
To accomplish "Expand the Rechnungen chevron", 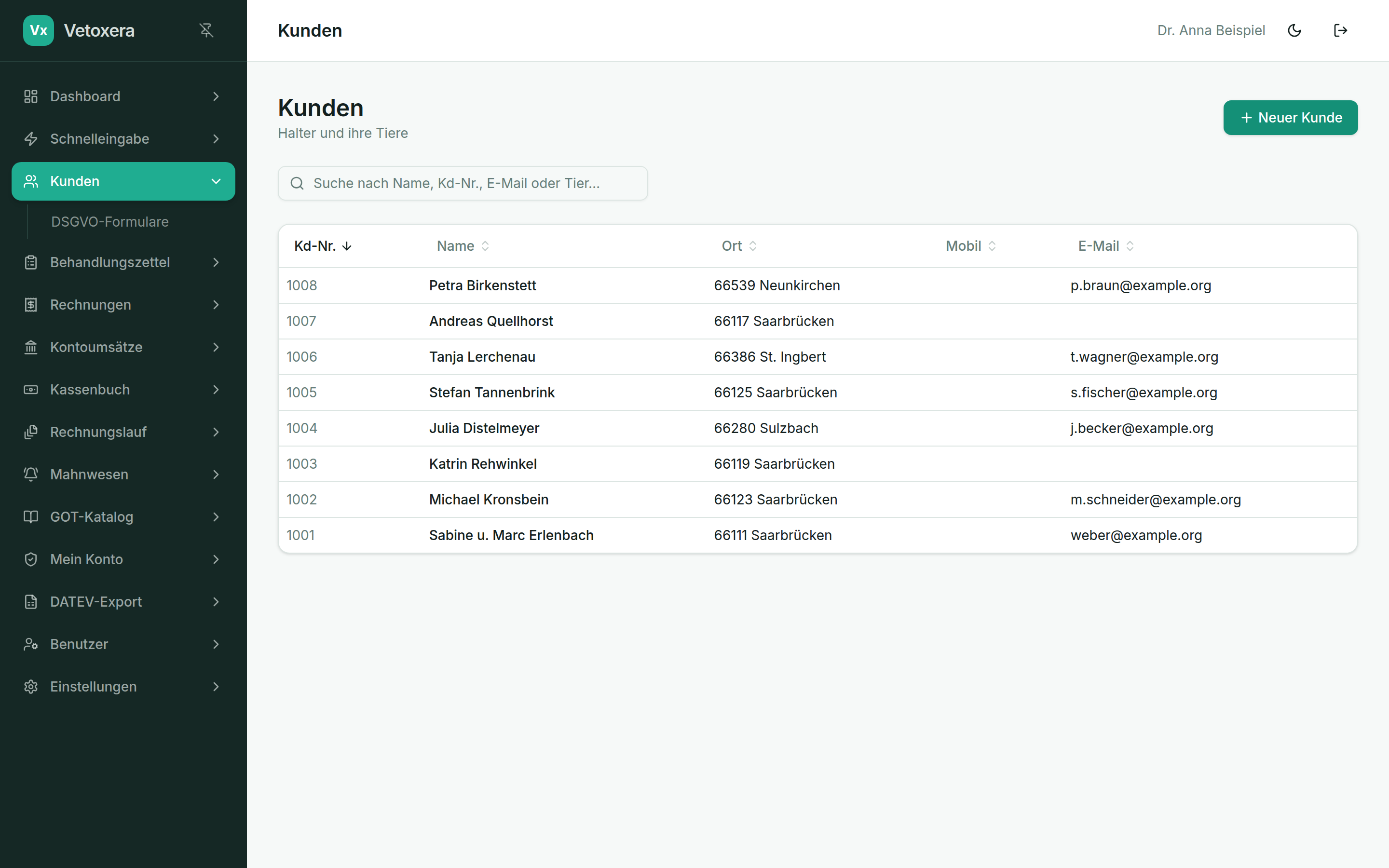I will [216, 305].
